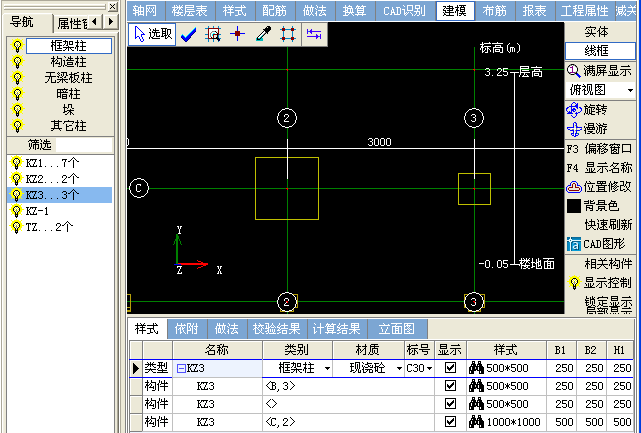
Task: Toggle light bulb next to 框架柱
Action: (x=17, y=46)
